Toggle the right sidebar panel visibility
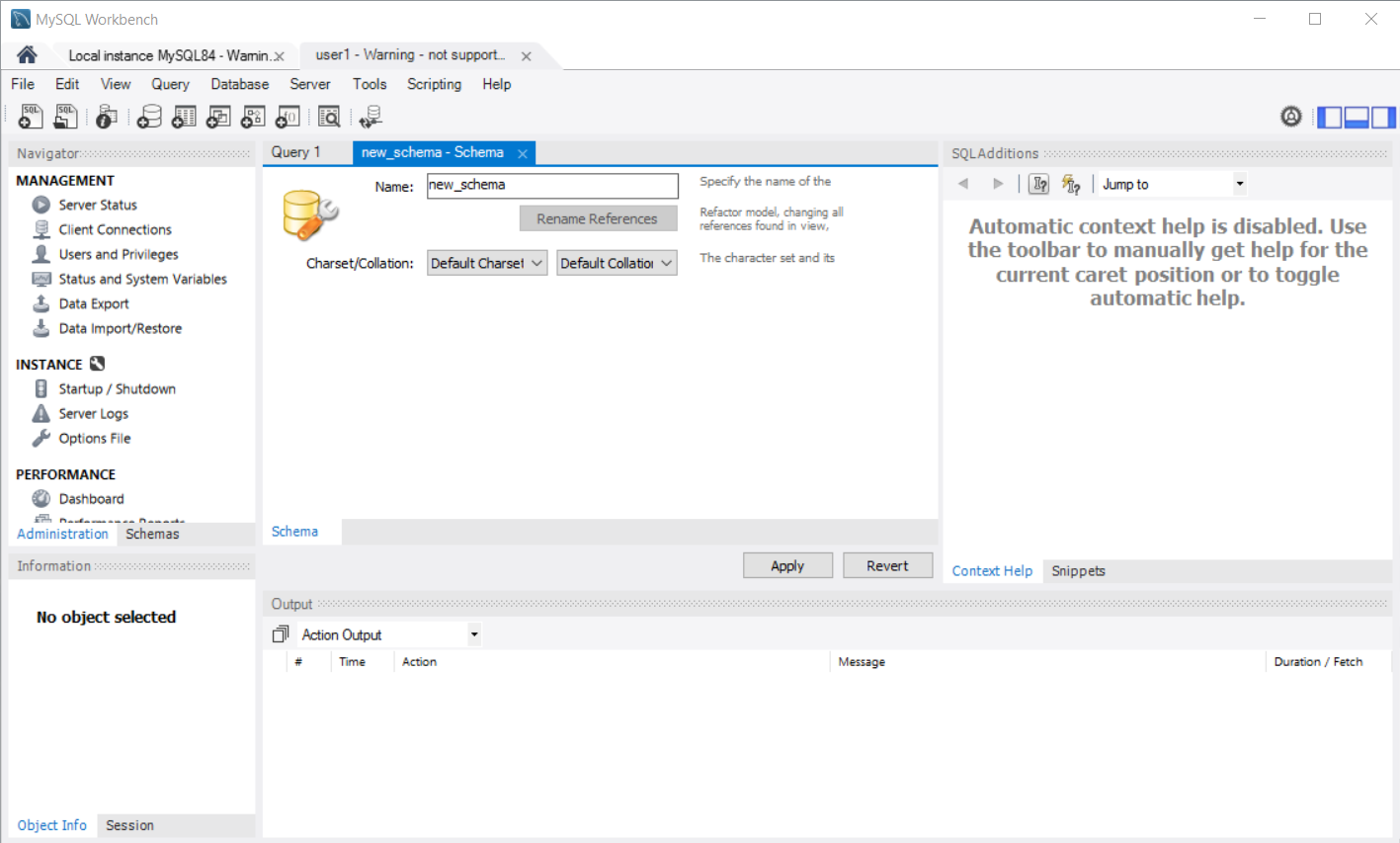1400x843 pixels. point(1383,118)
